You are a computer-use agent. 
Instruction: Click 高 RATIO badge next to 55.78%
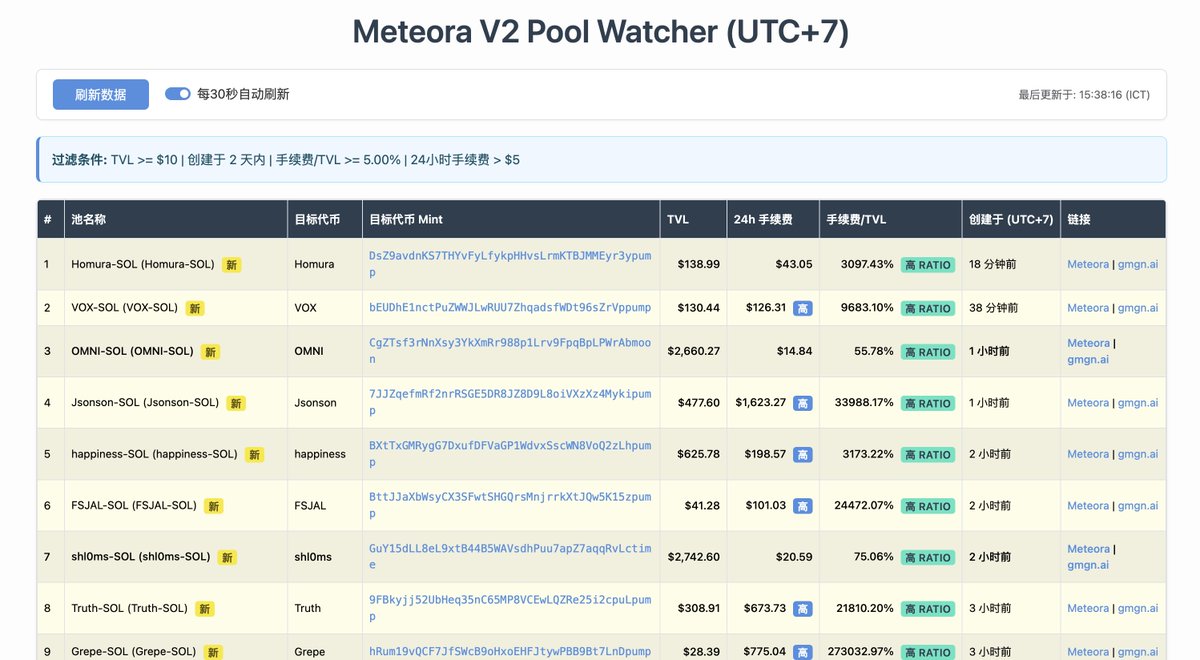pos(928,352)
